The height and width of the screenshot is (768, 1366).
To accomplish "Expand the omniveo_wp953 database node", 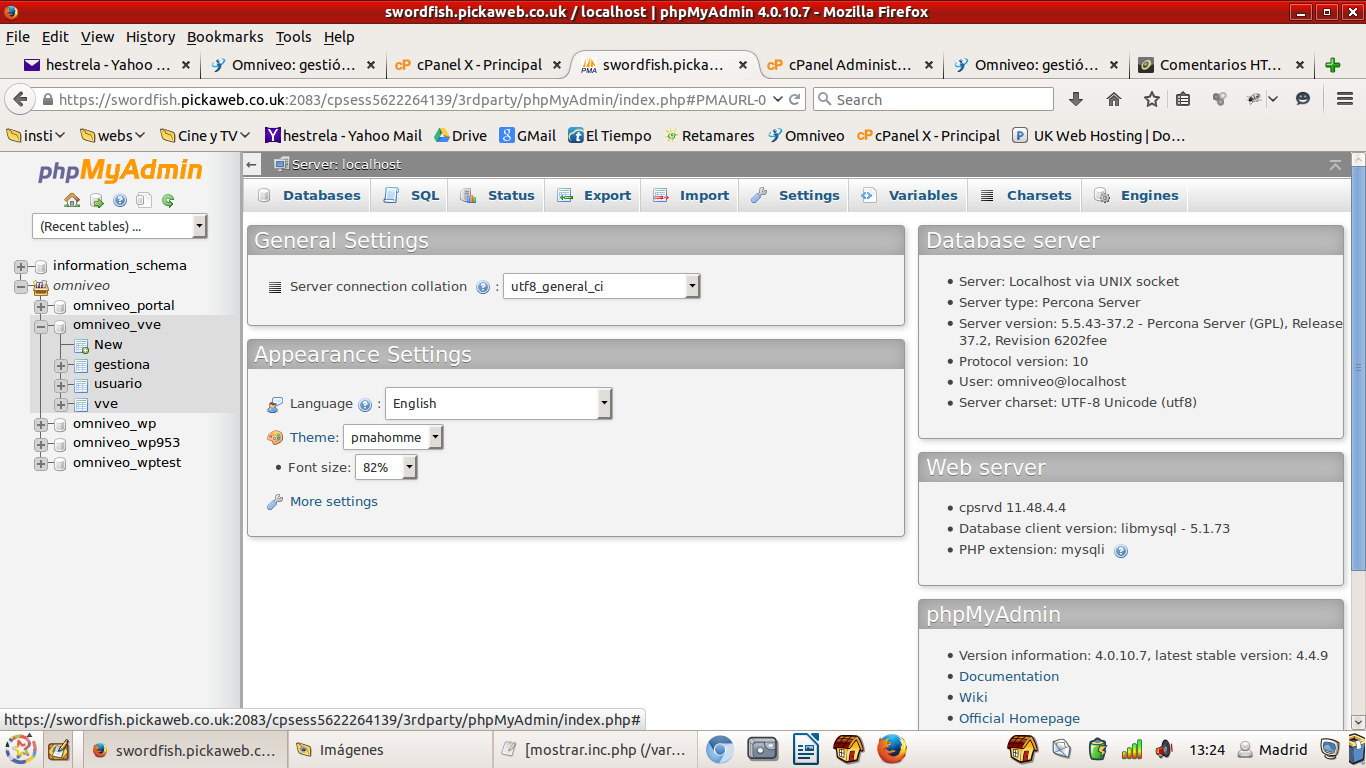I will pyautogui.click(x=41, y=443).
